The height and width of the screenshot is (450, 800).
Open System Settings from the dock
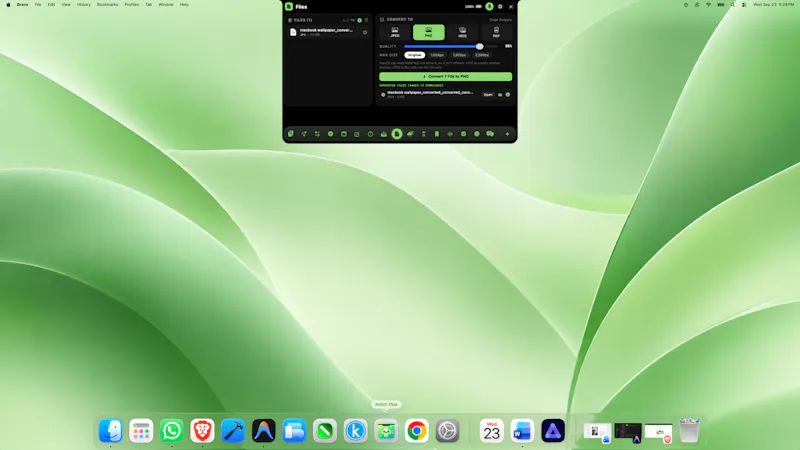point(447,431)
